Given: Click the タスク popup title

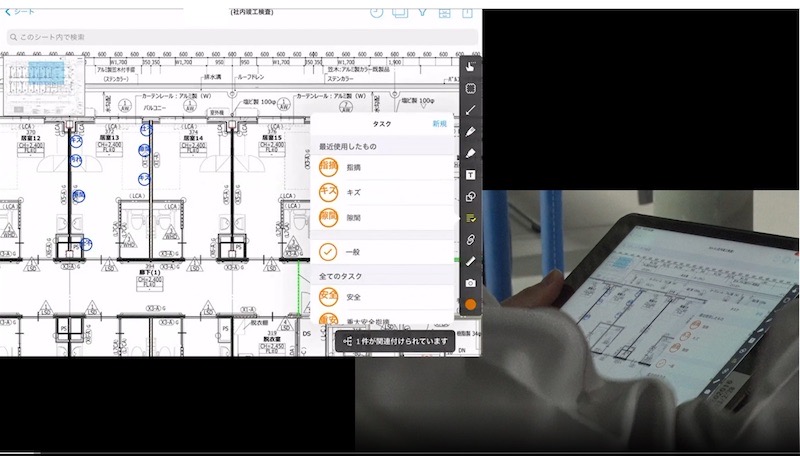Looking at the screenshot, I should tap(382, 124).
